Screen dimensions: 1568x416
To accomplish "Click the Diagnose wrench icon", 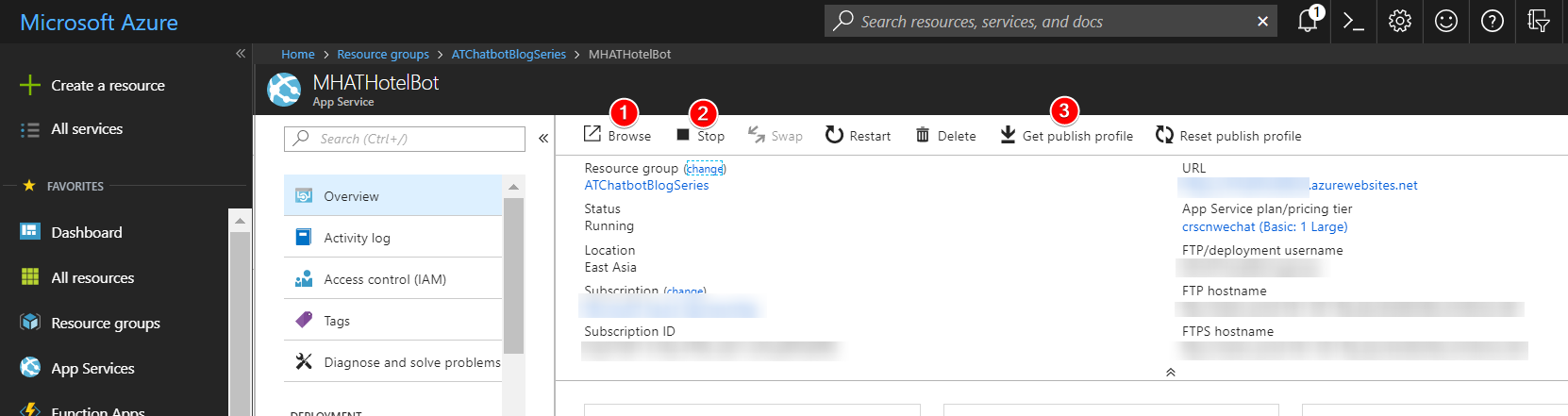I will tap(304, 361).
